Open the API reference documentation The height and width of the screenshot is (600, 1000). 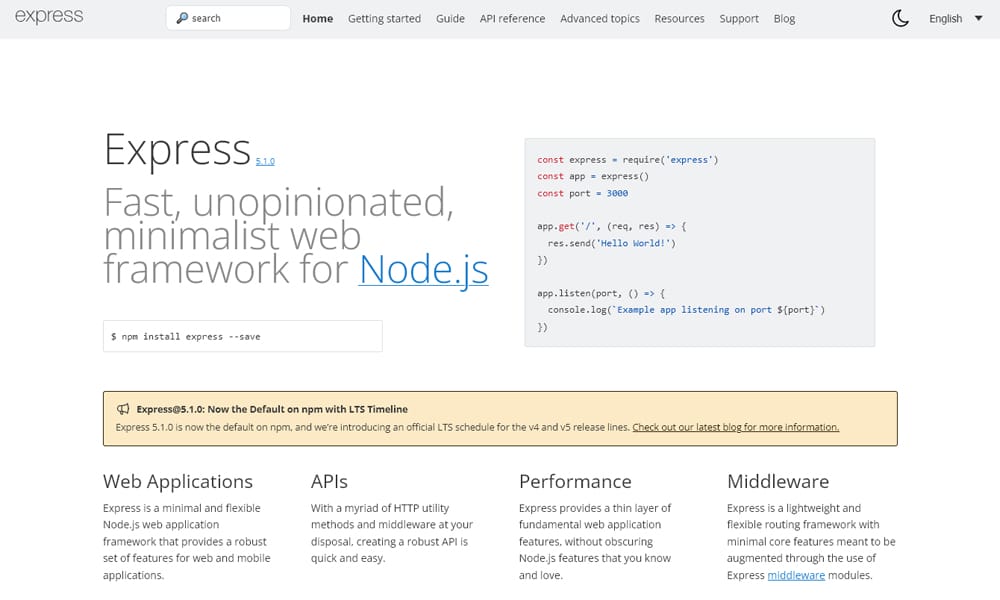[512, 18]
